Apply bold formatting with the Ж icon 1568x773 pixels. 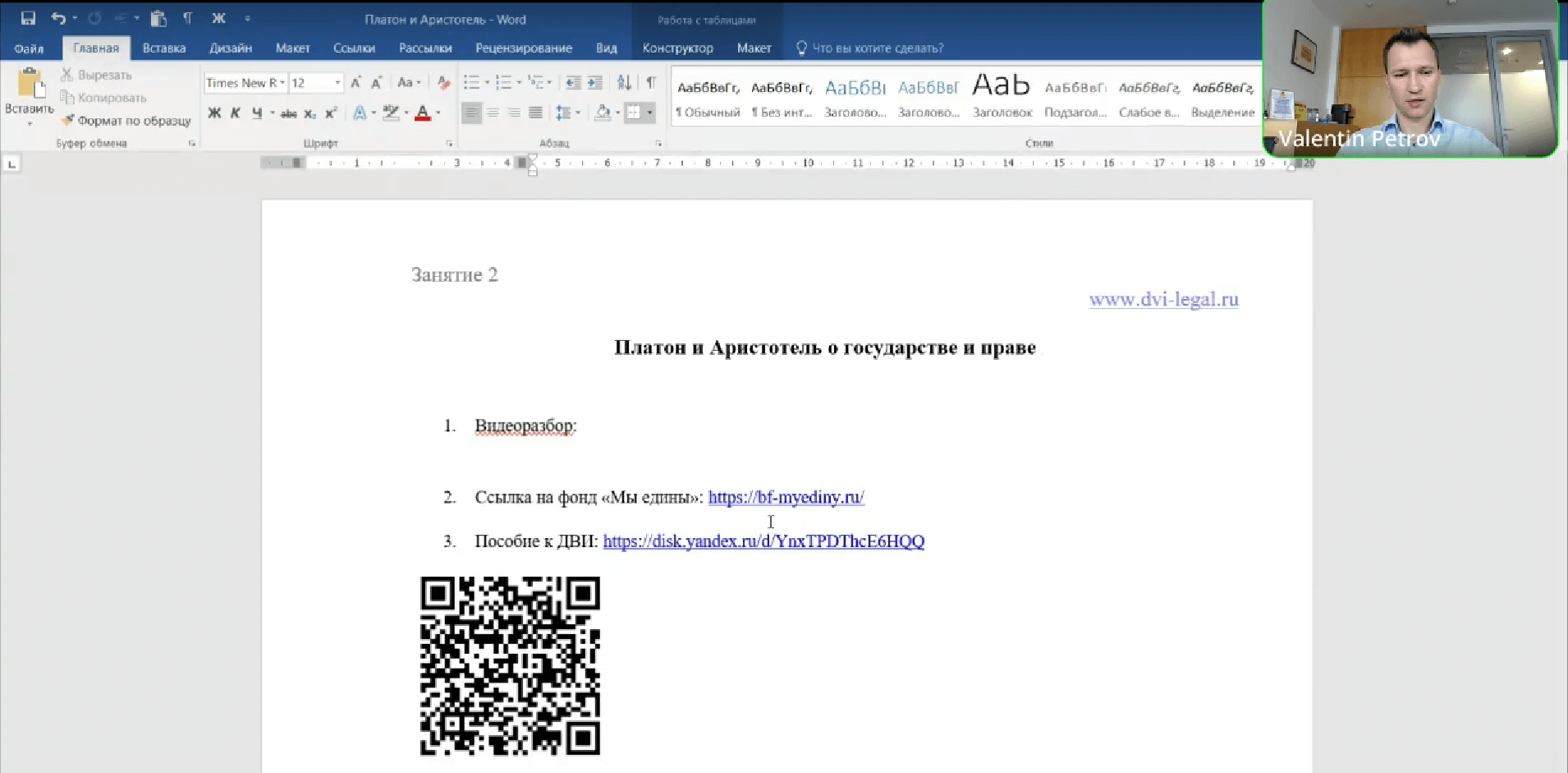point(214,113)
